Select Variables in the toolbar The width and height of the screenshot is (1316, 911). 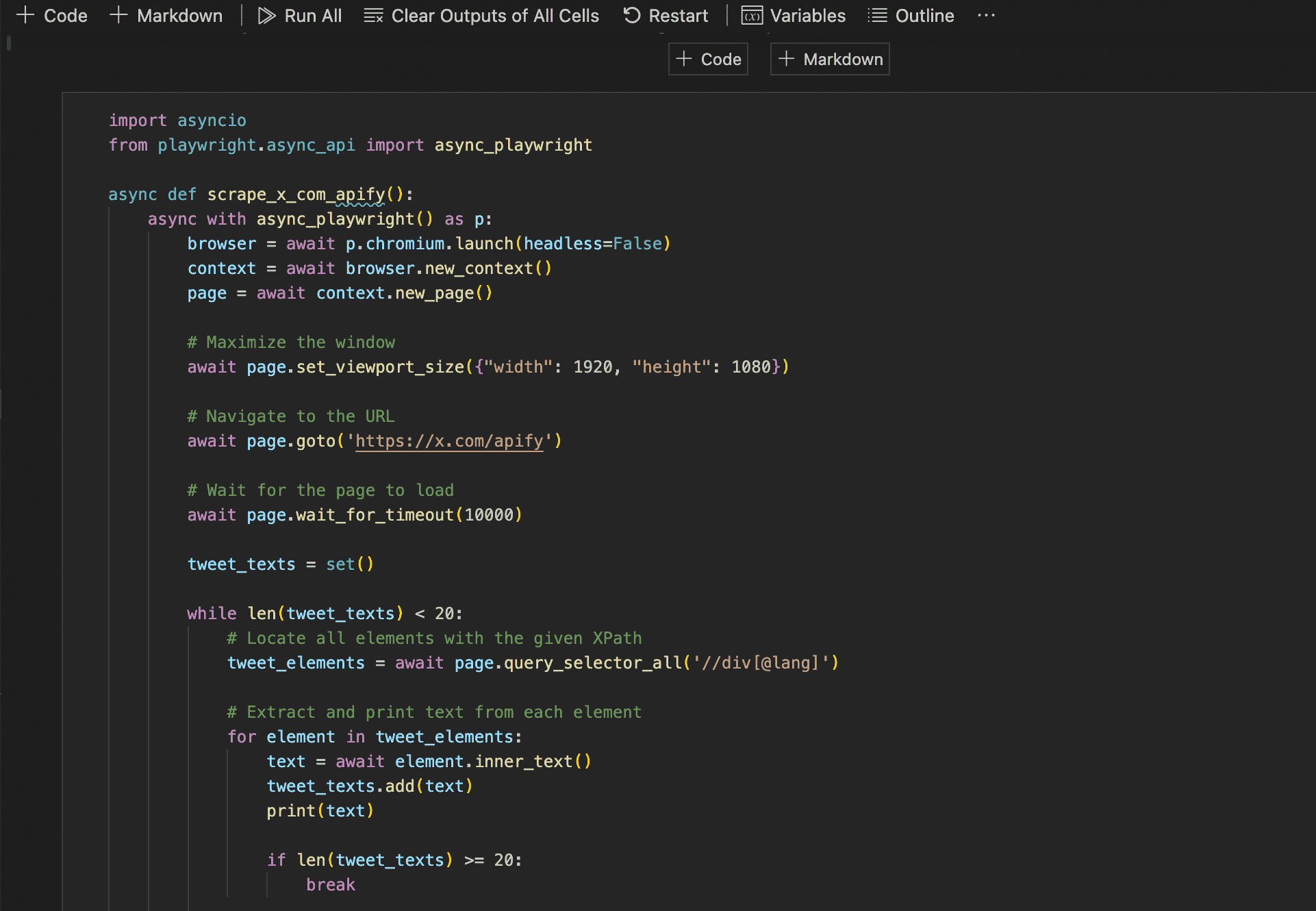[x=794, y=15]
